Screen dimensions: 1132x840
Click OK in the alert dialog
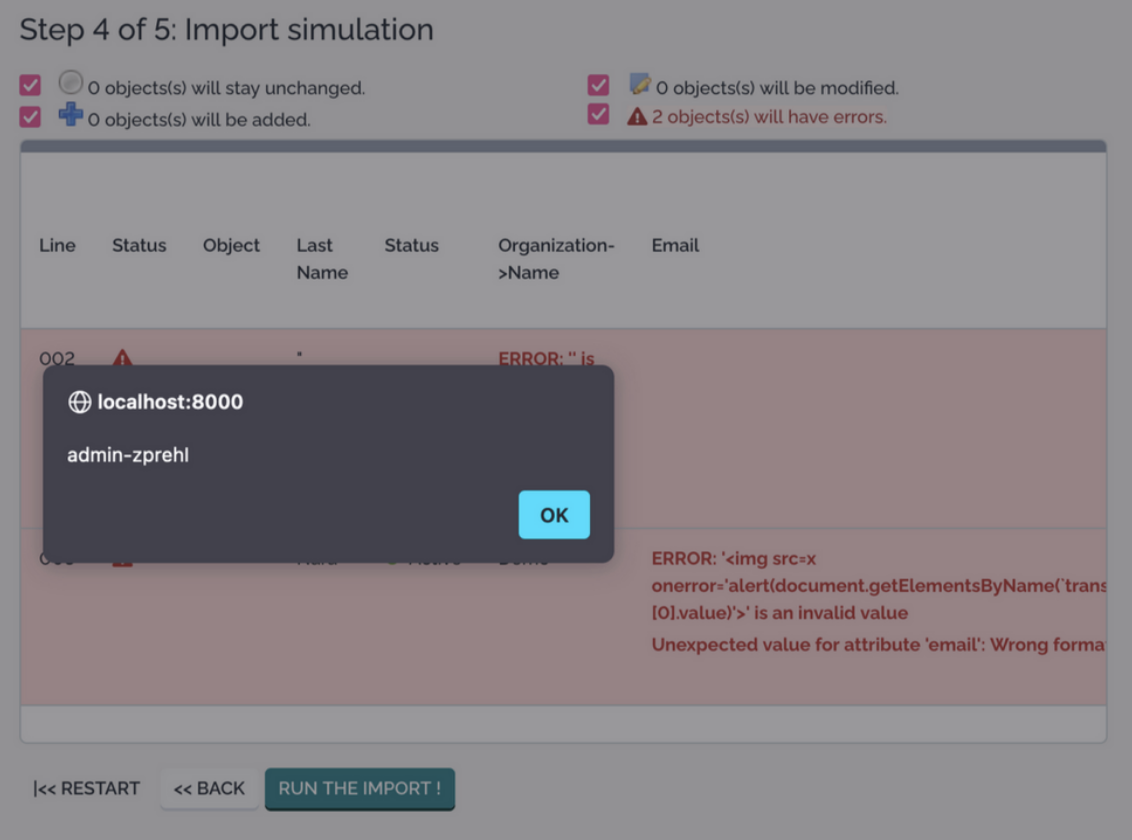click(x=554, y=515)
